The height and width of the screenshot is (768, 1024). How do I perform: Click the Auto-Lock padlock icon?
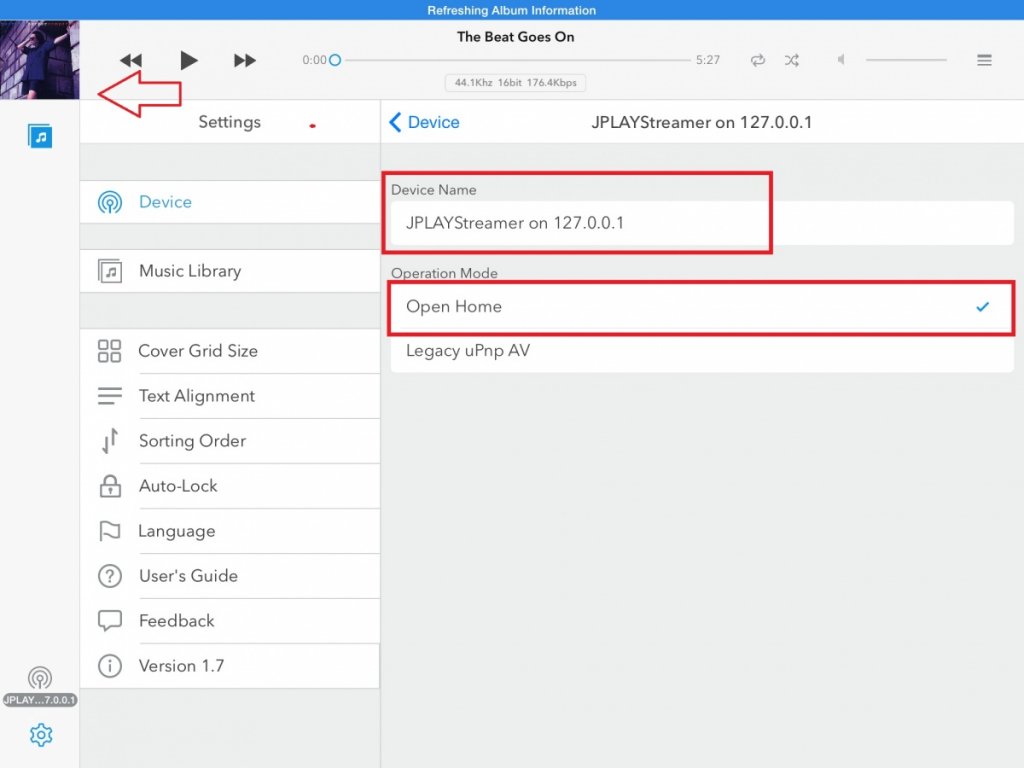click(x=110, y=486)
